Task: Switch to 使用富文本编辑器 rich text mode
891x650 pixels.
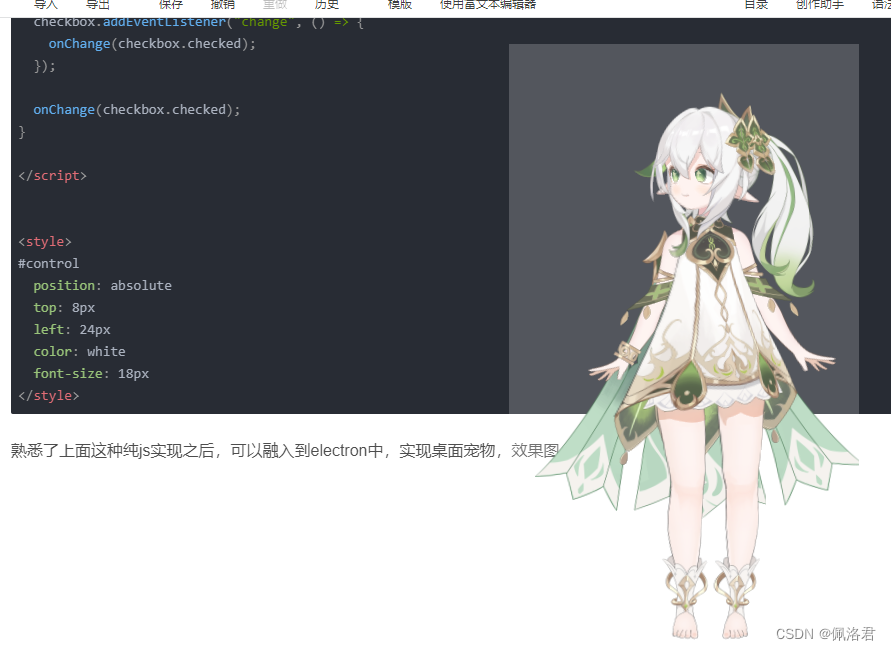Action: [487, 4]
